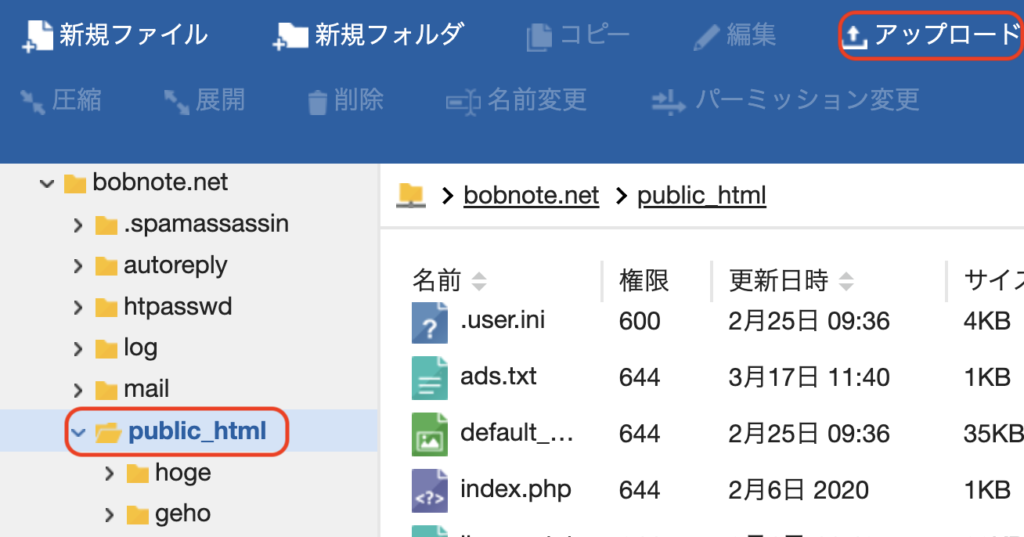The height and width of the screenshot is (537, 1024).
Task: Expand the hoge folder chevron
Action: (109, 474)
